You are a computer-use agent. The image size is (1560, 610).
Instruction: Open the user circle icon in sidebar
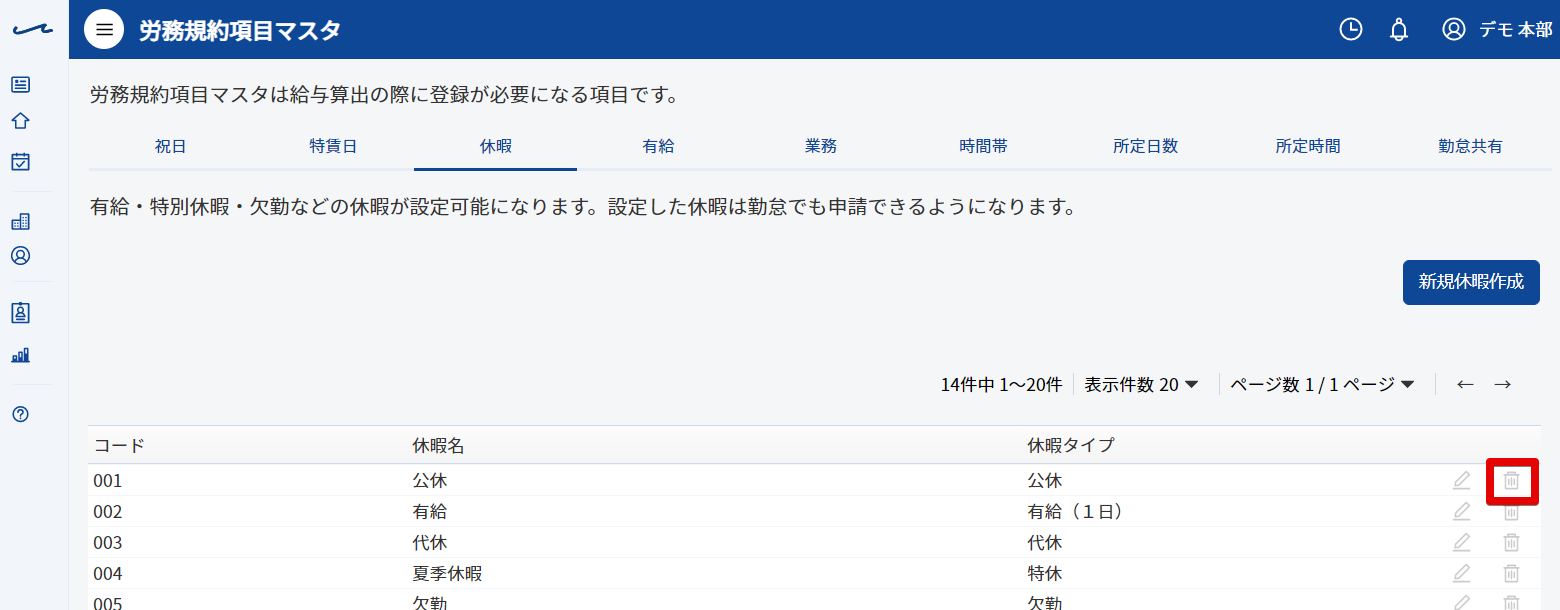click(20, 255)
